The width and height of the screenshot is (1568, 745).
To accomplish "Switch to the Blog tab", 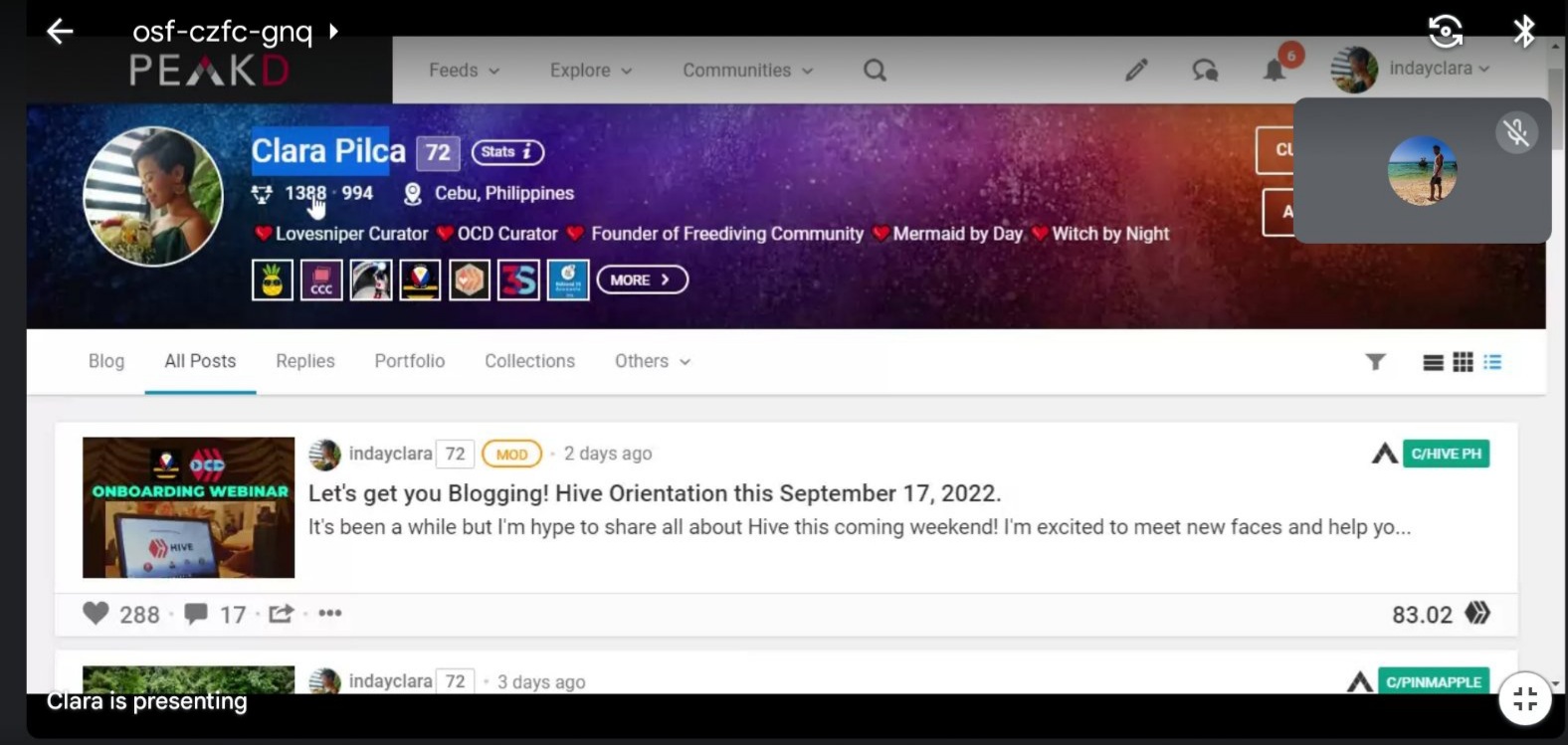I will pyautogui.click(x=106, y=361).
